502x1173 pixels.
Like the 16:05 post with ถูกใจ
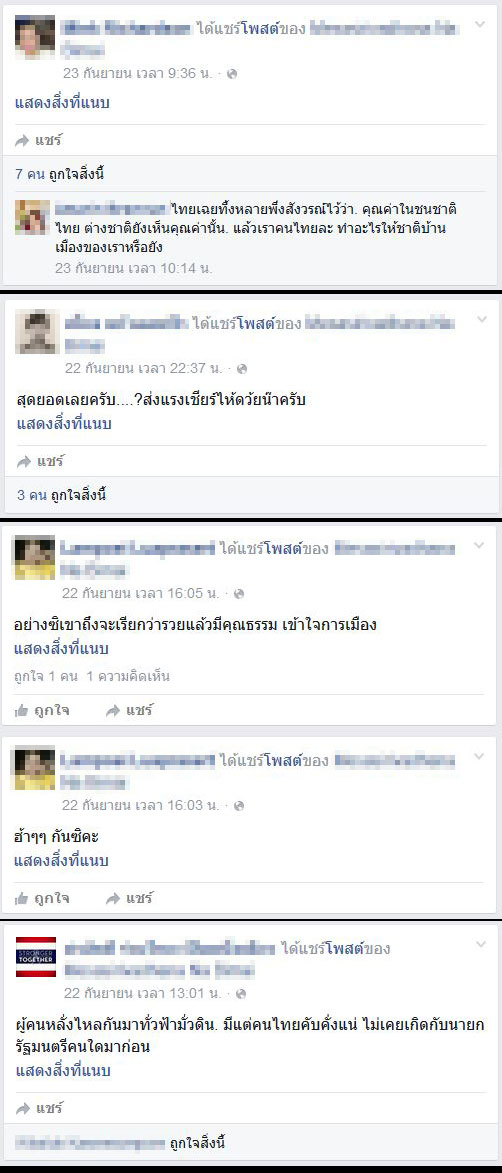click(43, 711)
